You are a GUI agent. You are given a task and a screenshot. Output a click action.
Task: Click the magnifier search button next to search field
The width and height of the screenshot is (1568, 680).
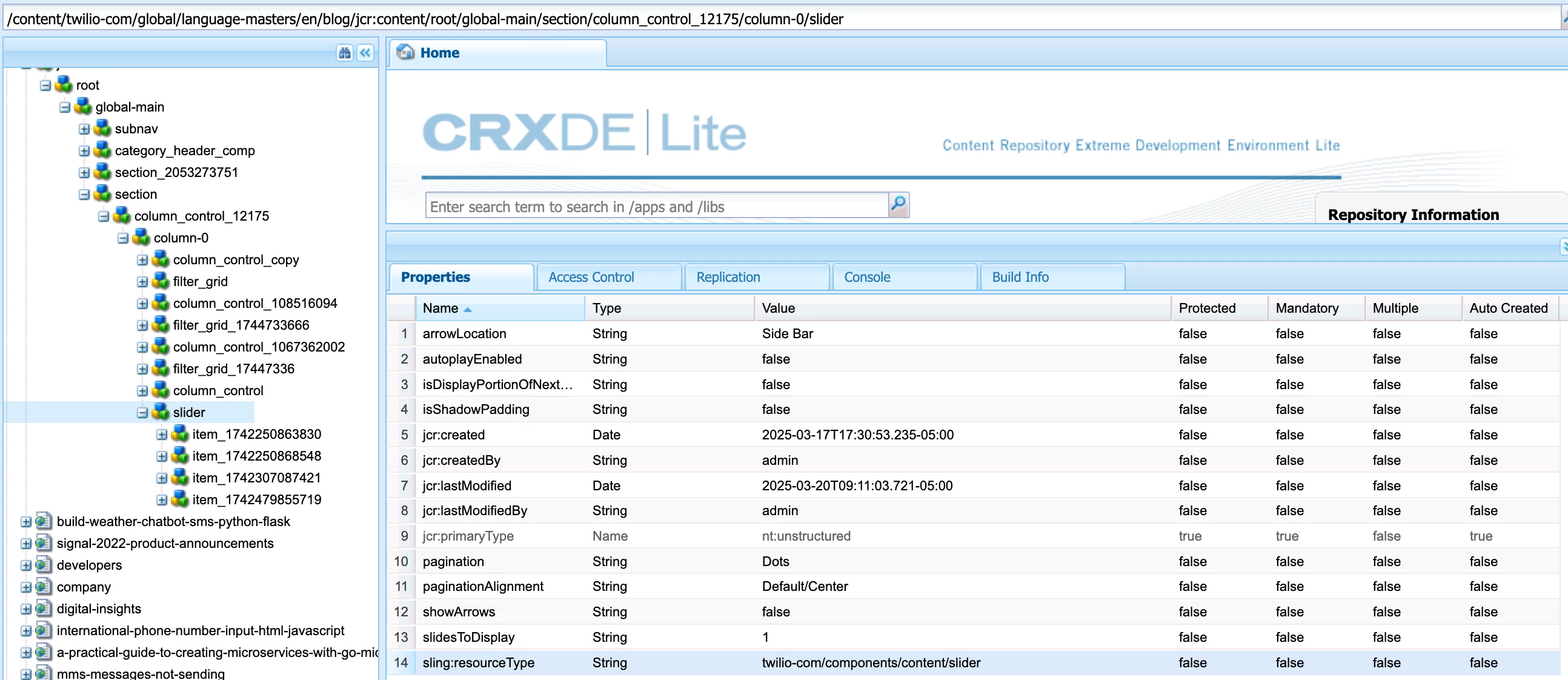pyautogui.click(x=899, y=205)
